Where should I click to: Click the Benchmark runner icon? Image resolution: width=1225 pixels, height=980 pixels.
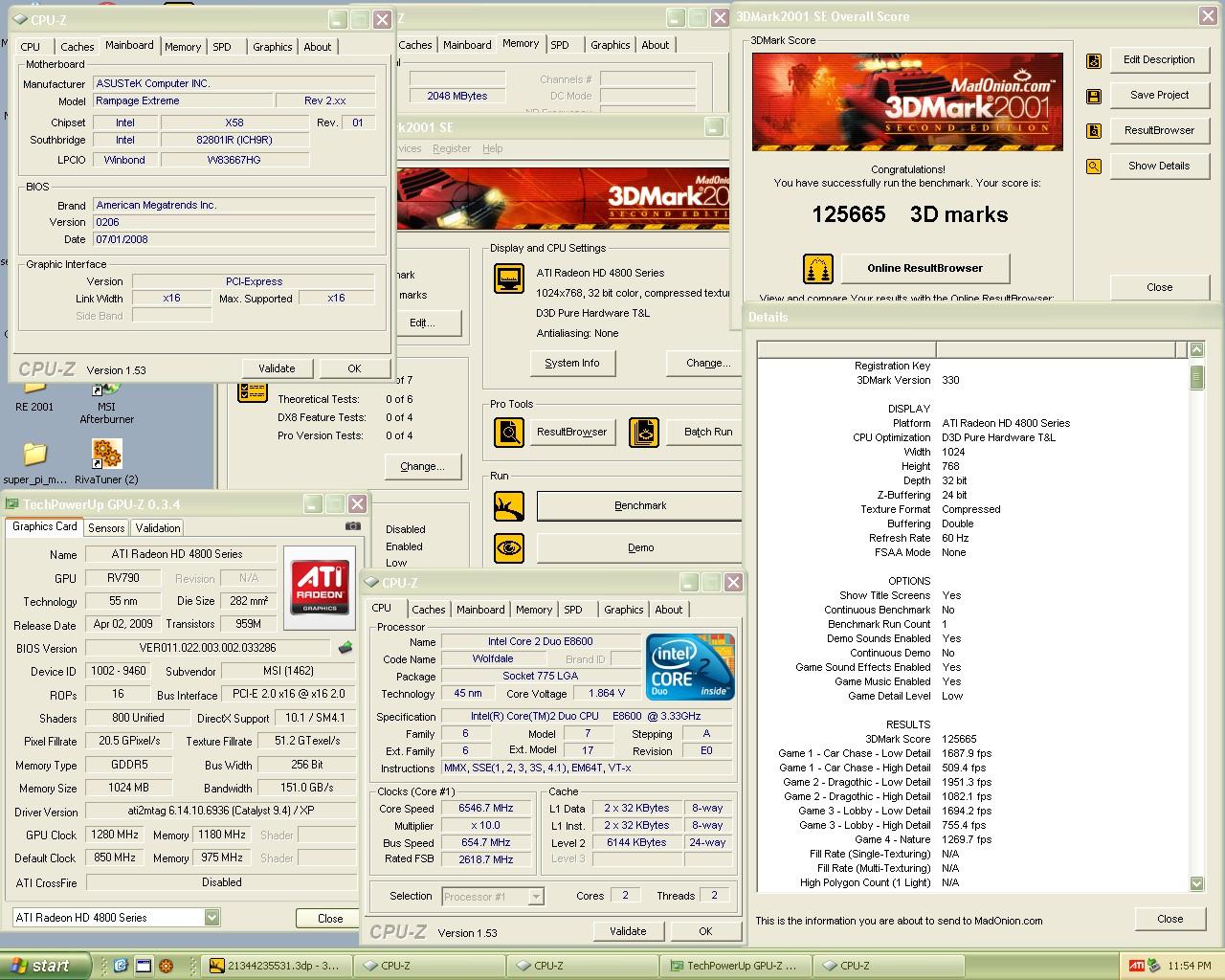[x=509, y=506]
